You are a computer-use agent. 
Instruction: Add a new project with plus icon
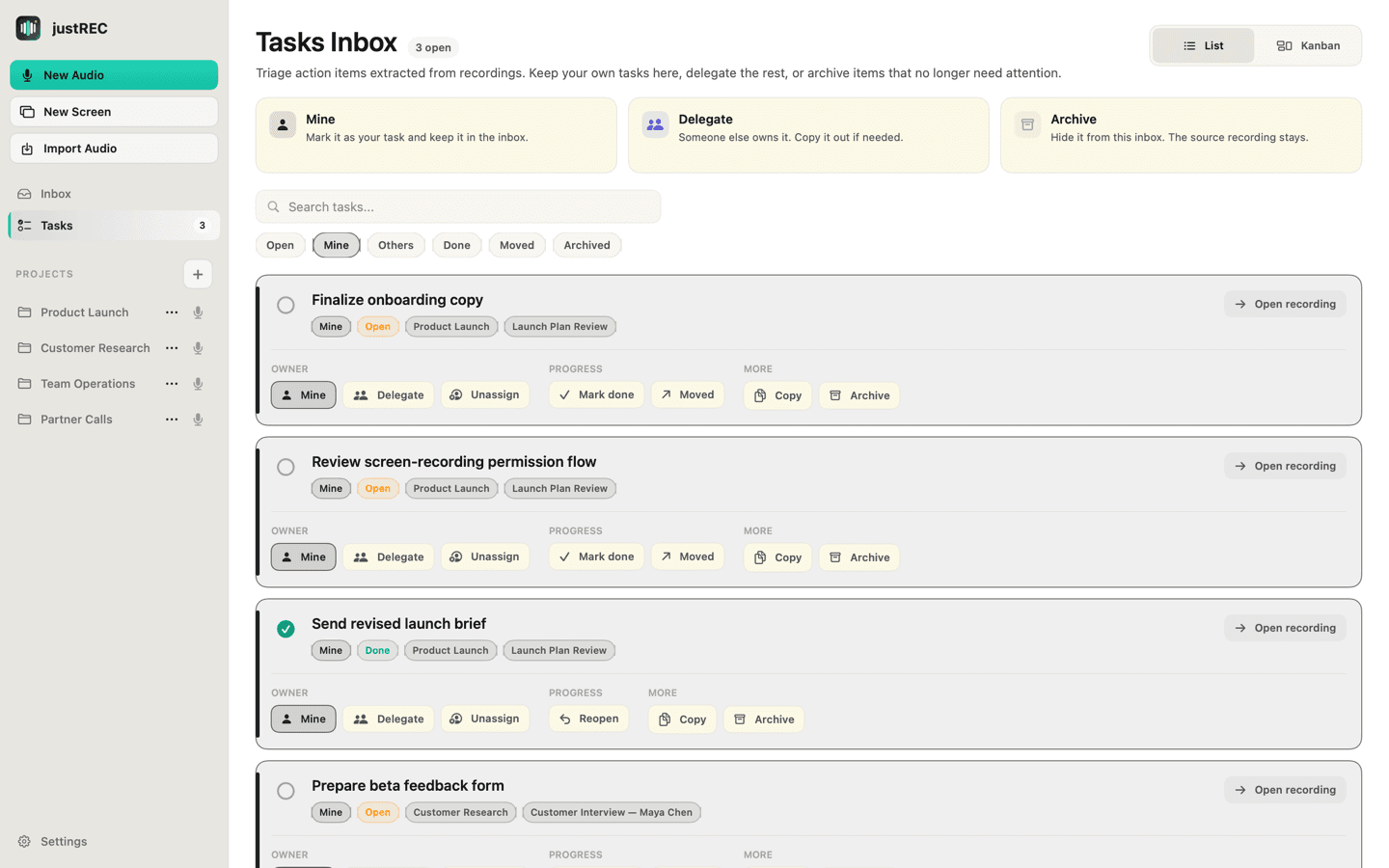(x=198, y=274)
